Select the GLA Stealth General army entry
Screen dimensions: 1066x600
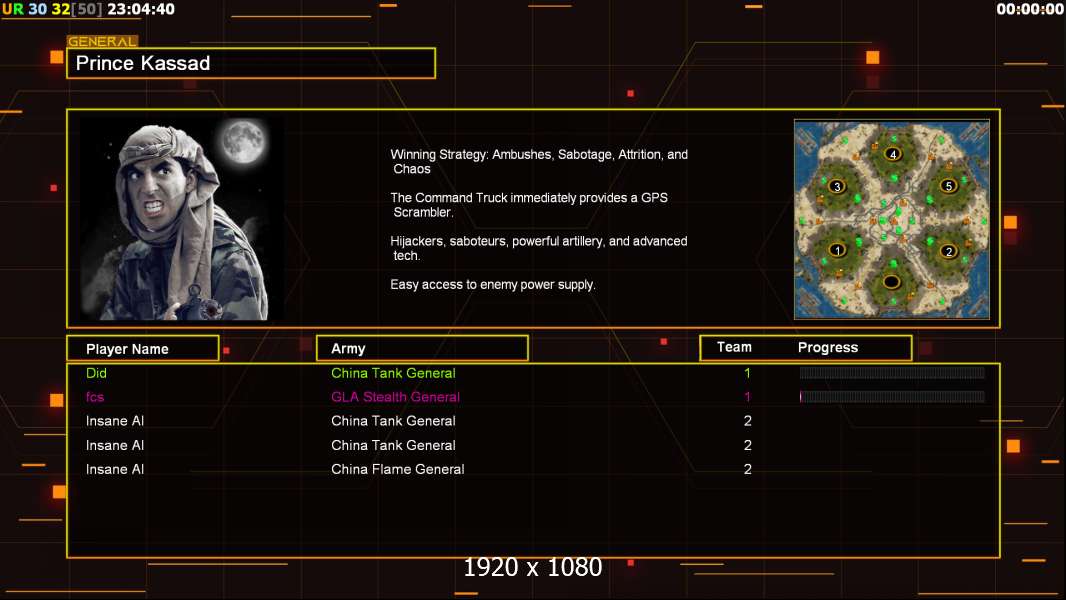tap(396, 397)
